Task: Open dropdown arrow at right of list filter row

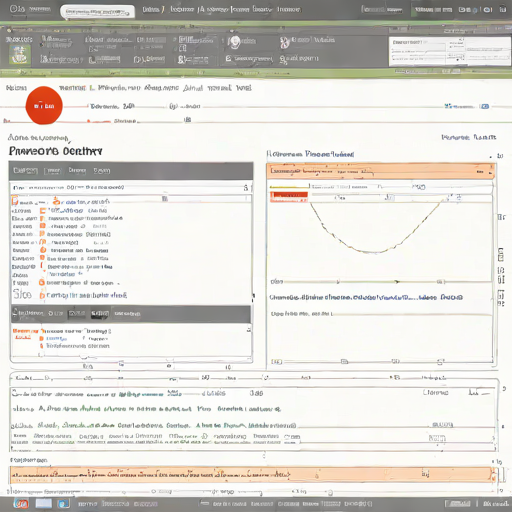Action: click(246, 188)
